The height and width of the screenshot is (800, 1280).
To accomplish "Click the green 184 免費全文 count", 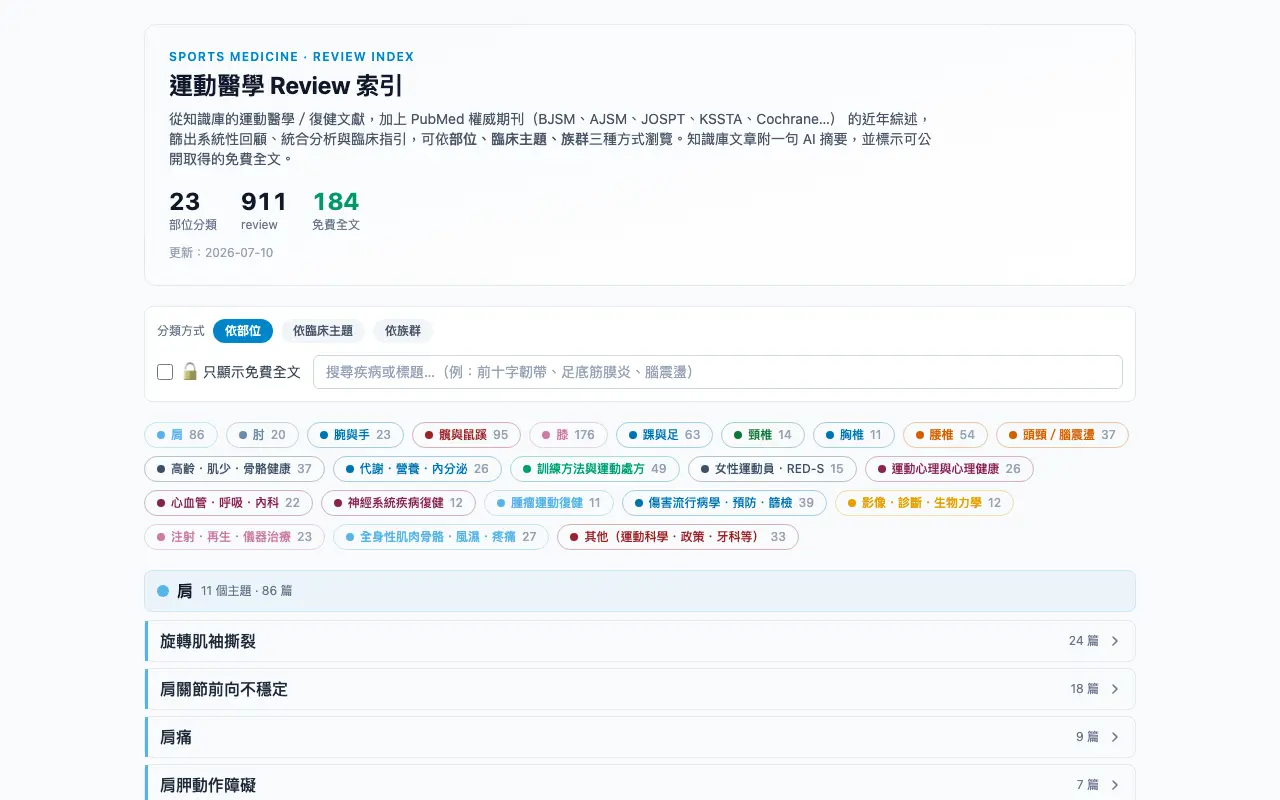I will [x=336, y=202].
